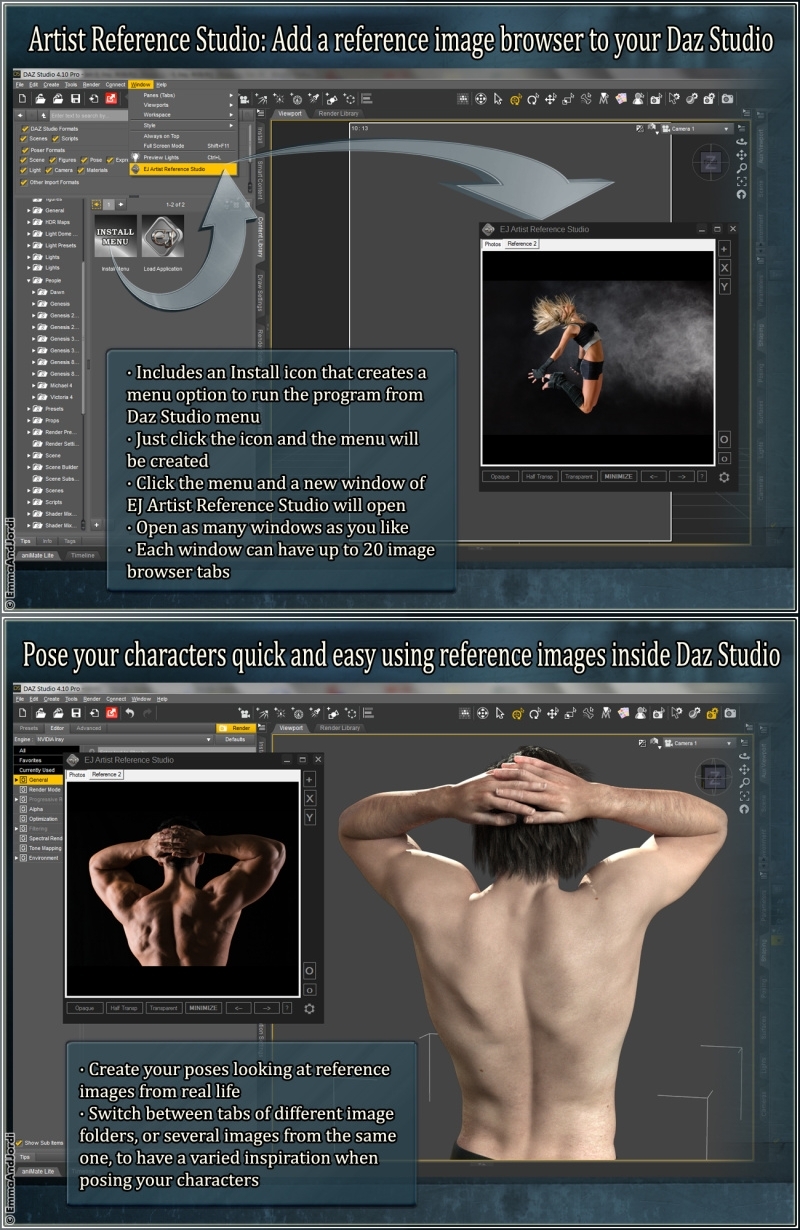Click New Scene icon beside the open Window menu
The height and width of the screenshot is (1230, 800).
pos(23,98)
